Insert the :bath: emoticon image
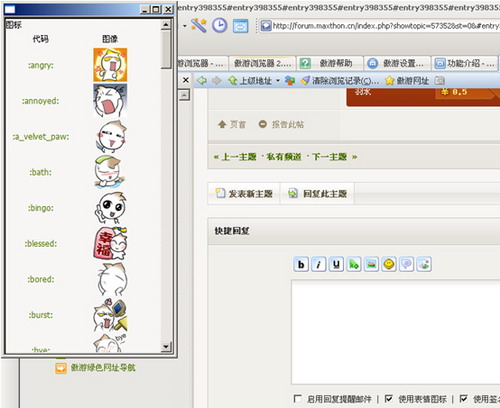 (x=110, y=172)
